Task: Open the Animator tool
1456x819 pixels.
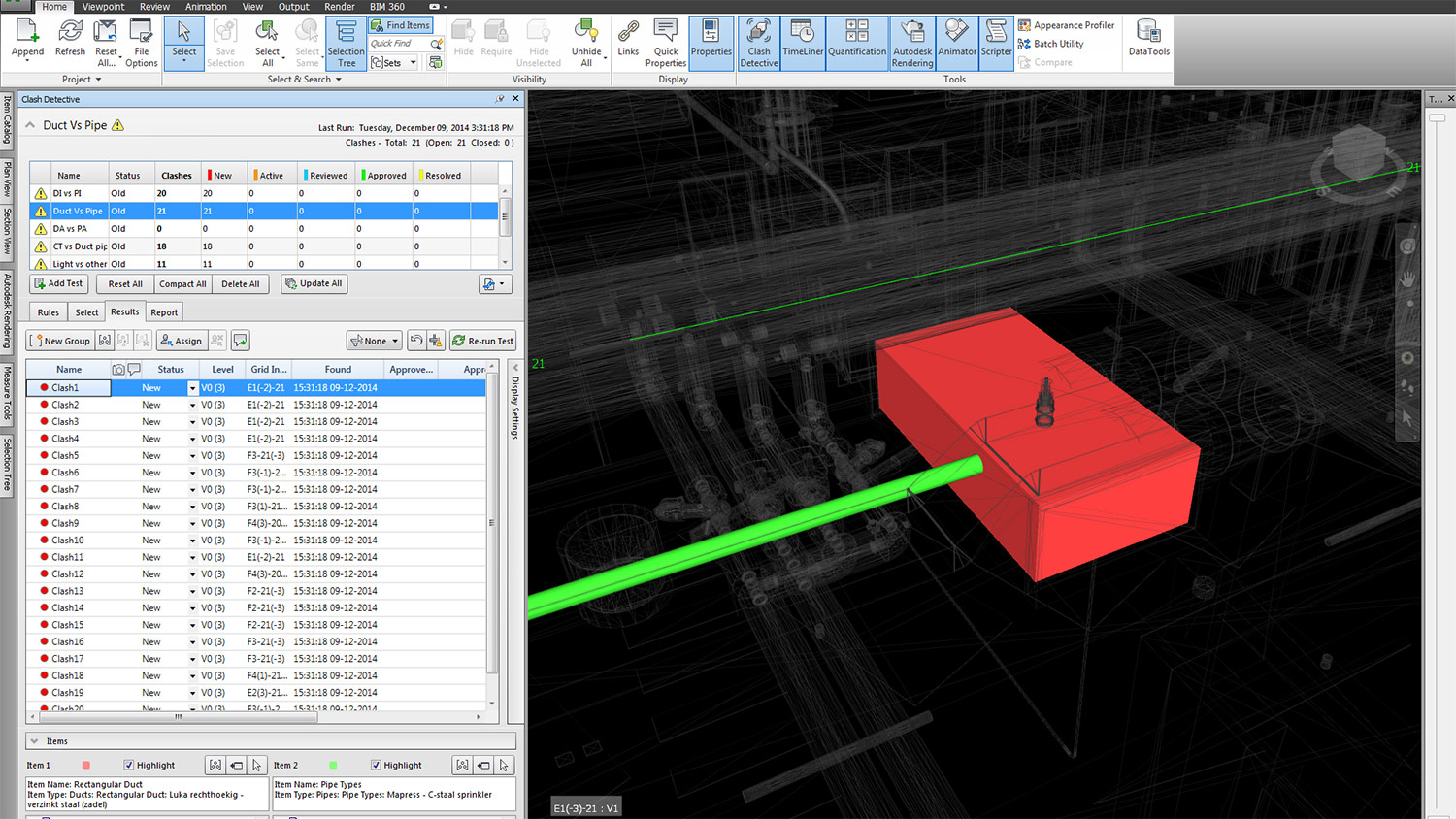Action: (956, 44)
